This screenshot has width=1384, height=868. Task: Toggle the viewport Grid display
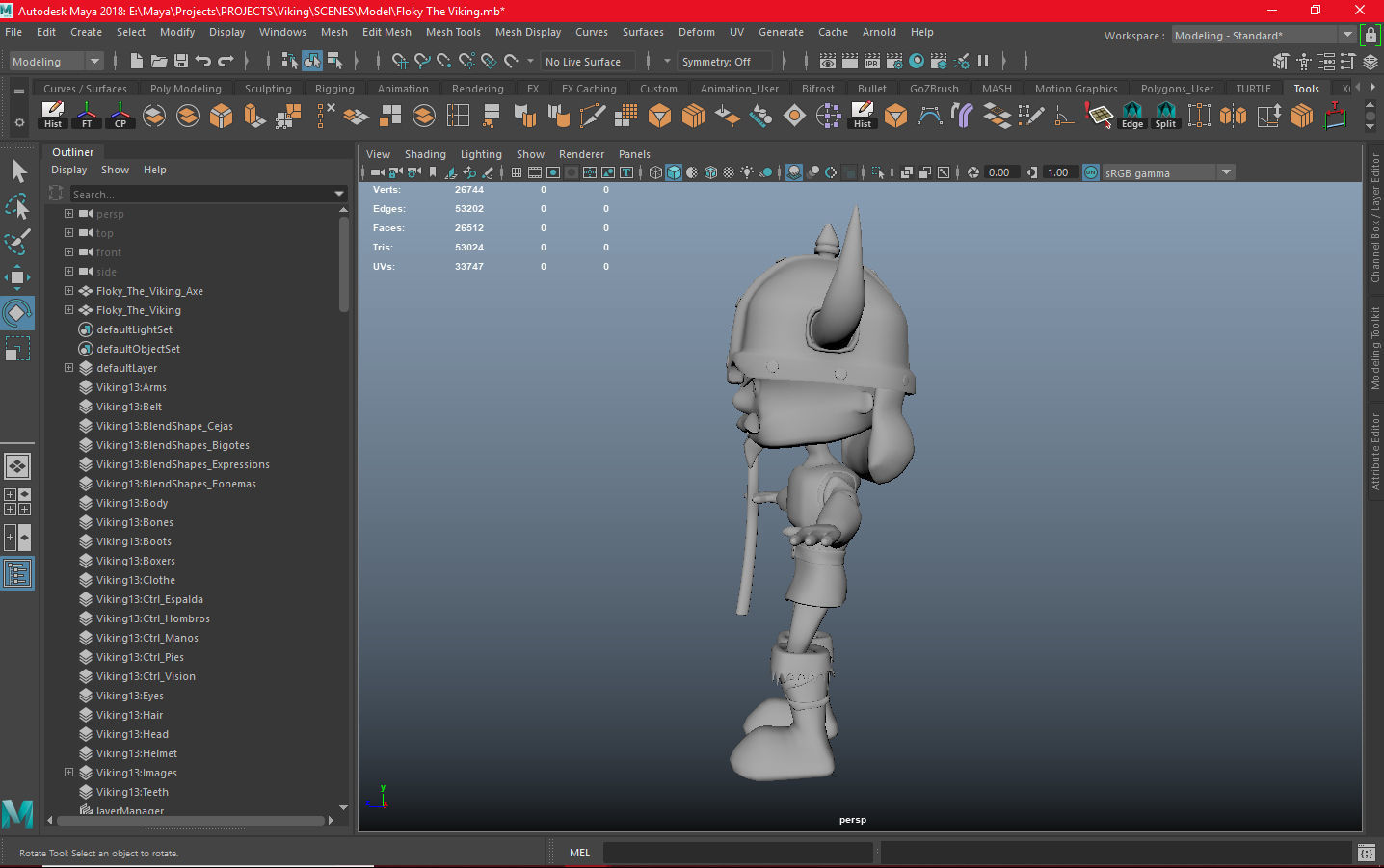[x=517, y=172]
